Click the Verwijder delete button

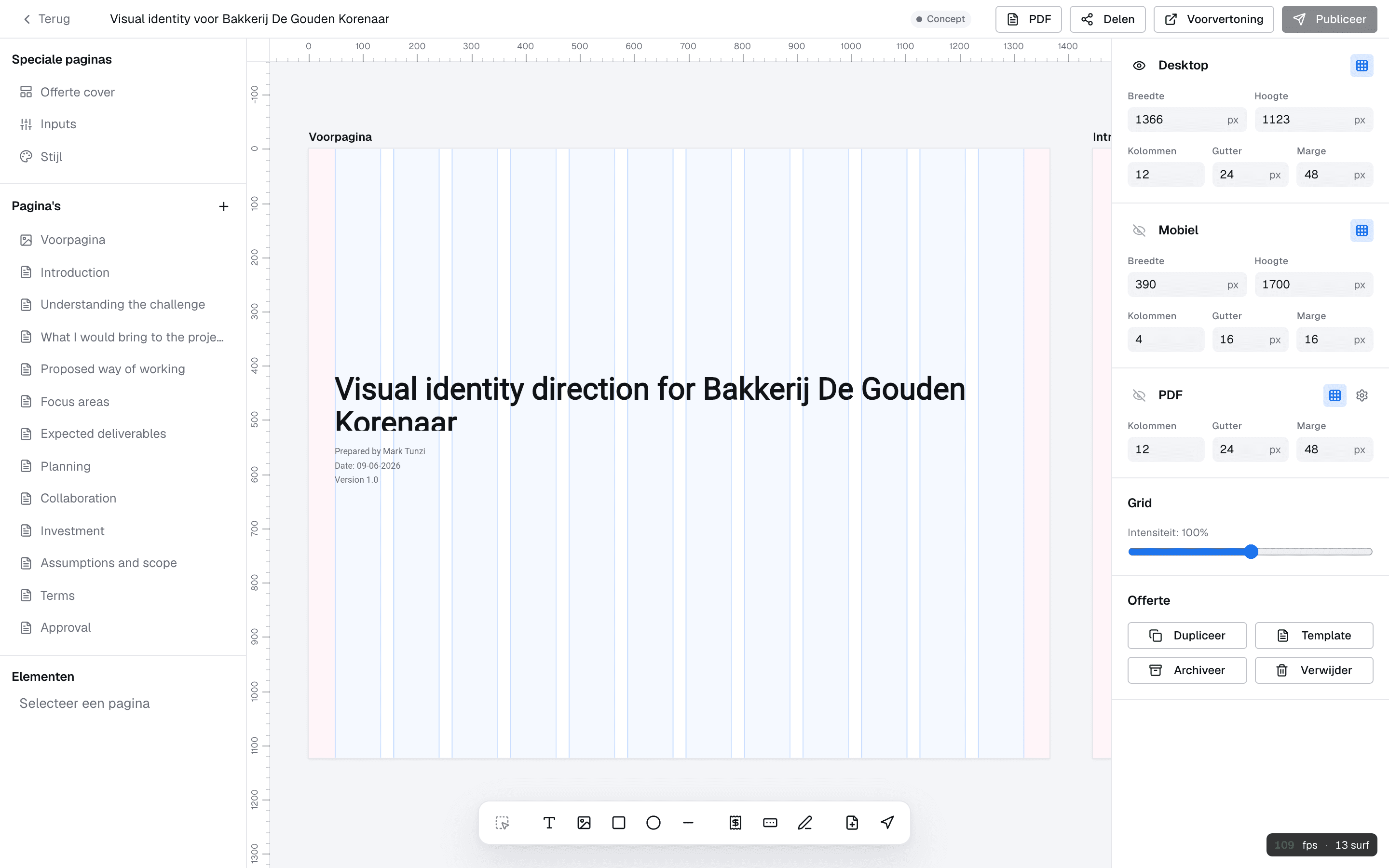[x=1313, y=670]
